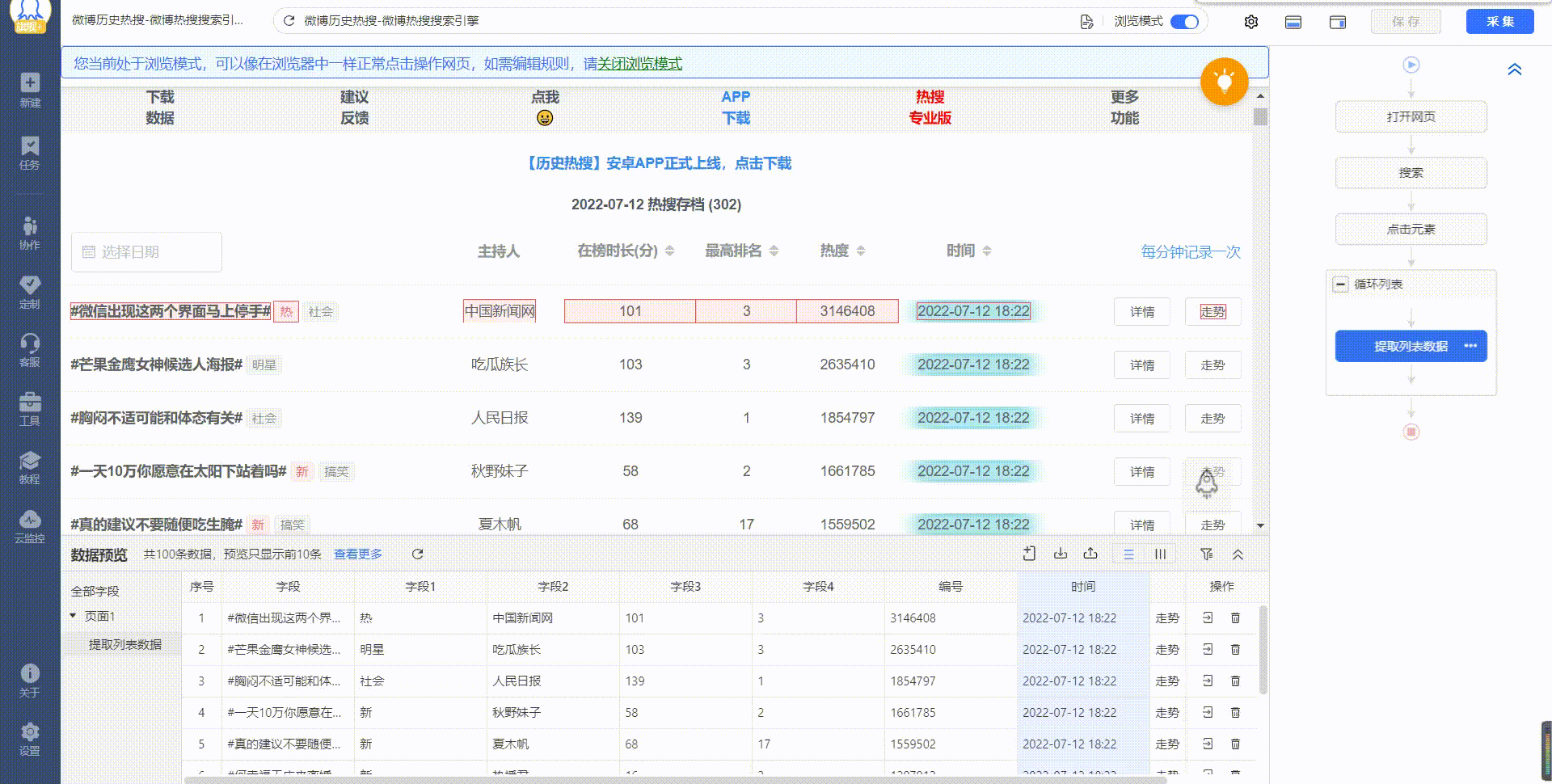1552x784 pixels.
Task: Open the 云监控 cloud monitor sidebar icon
Action: pyautogui.click(x=30, y=525)
